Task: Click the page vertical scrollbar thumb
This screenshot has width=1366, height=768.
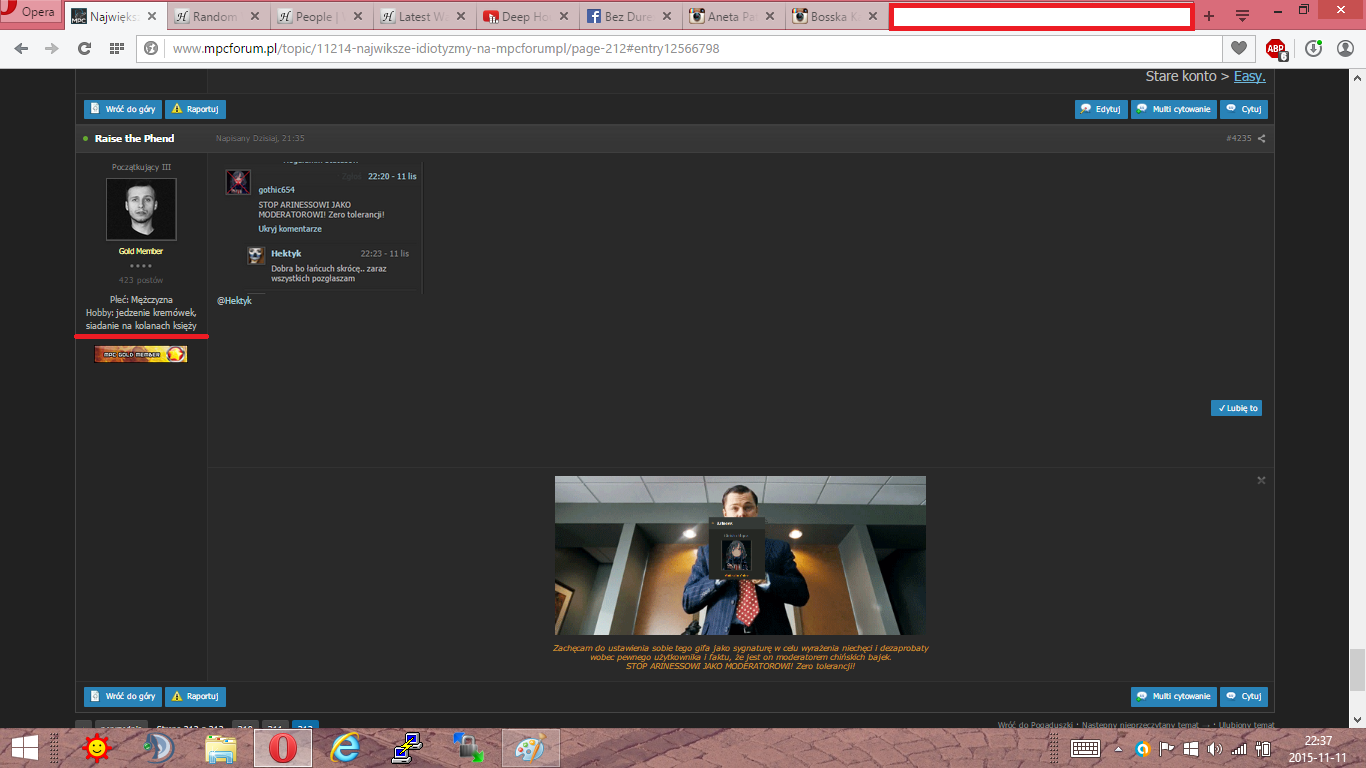Action: point(1357,669)
